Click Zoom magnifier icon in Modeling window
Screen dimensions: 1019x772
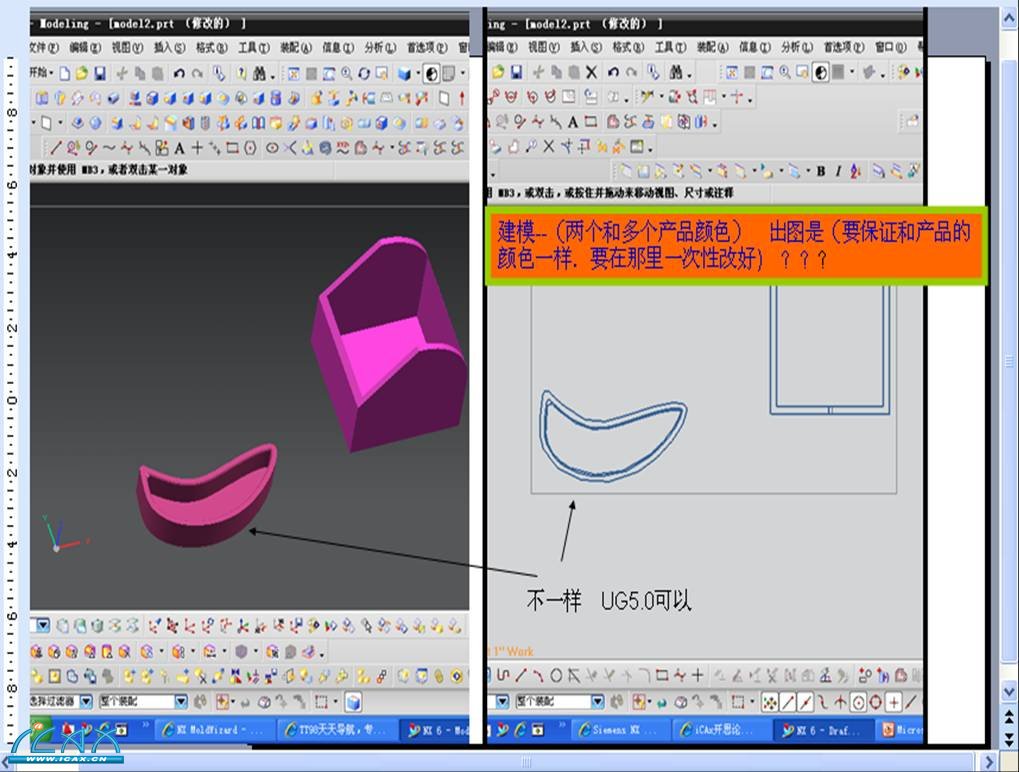coord(346,73)
